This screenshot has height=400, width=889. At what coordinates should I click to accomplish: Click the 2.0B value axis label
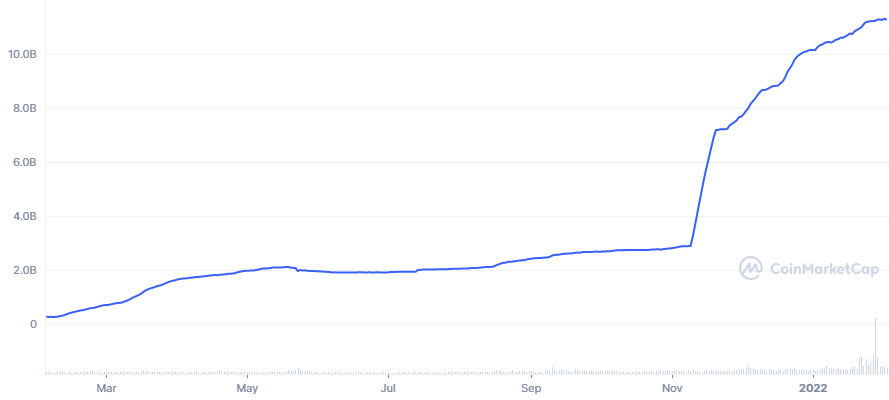[x=25, y=270]
